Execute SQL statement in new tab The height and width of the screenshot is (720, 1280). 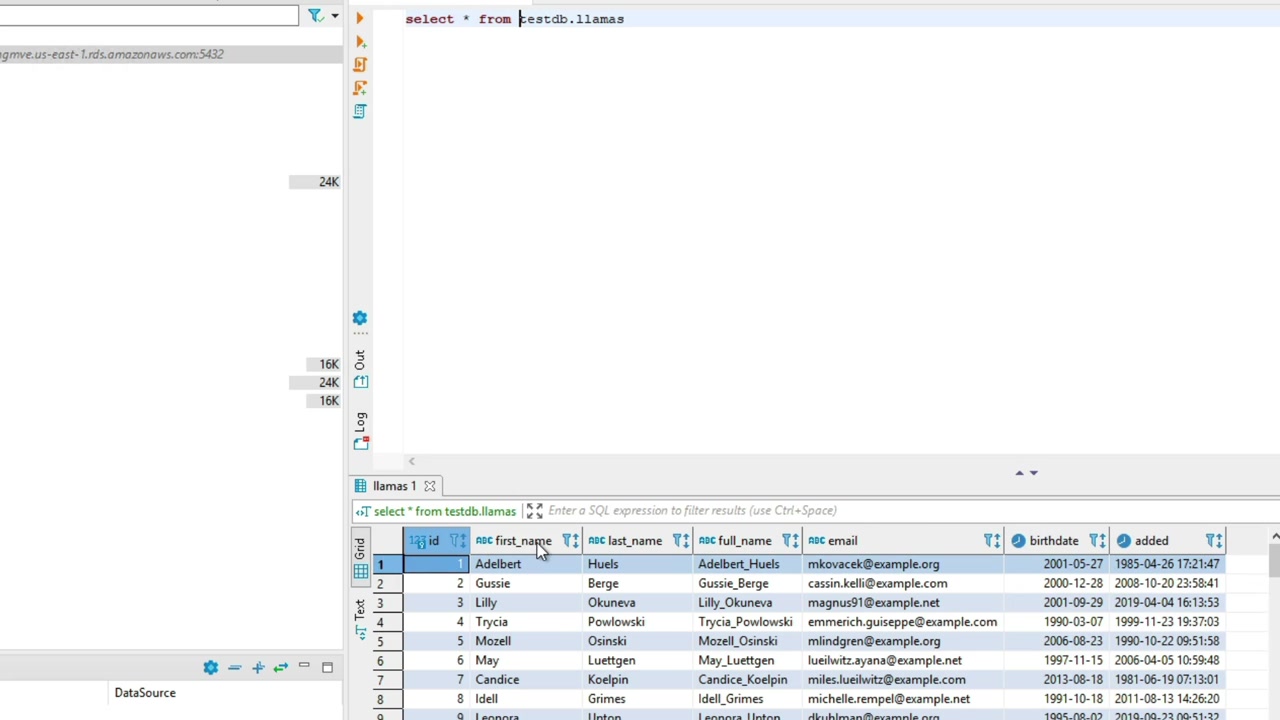pos(360,42)
